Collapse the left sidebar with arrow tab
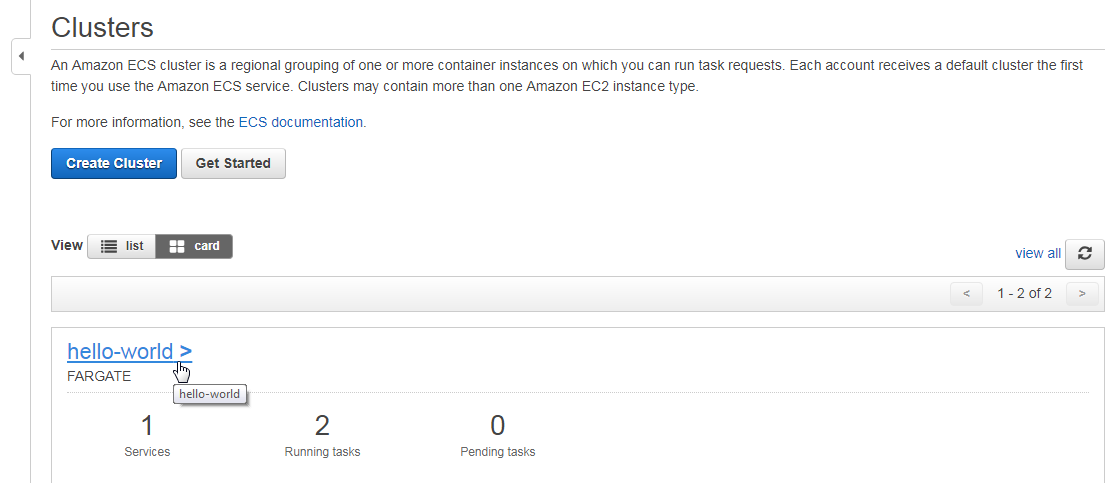Image resolution: width=1118 pixels, height=483 pixels. point(21,56)
